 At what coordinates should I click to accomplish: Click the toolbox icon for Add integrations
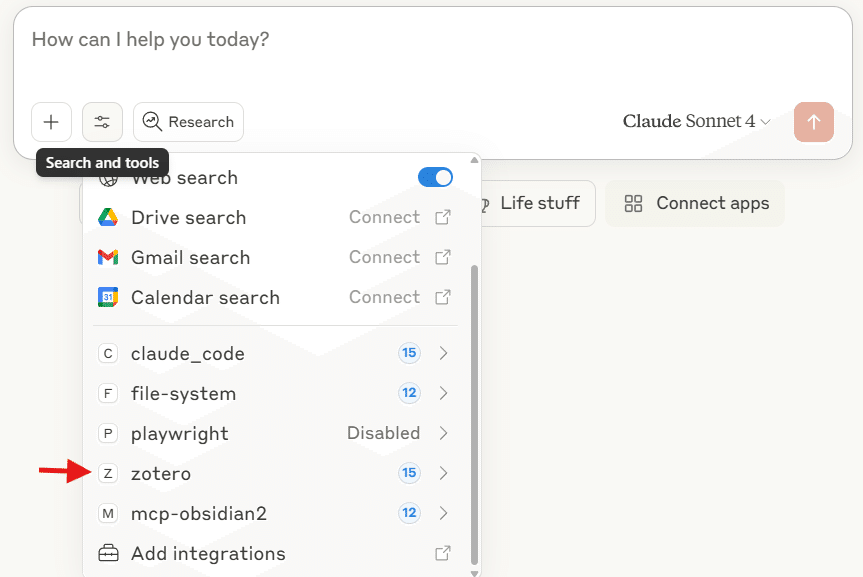[x=108, y=553]
